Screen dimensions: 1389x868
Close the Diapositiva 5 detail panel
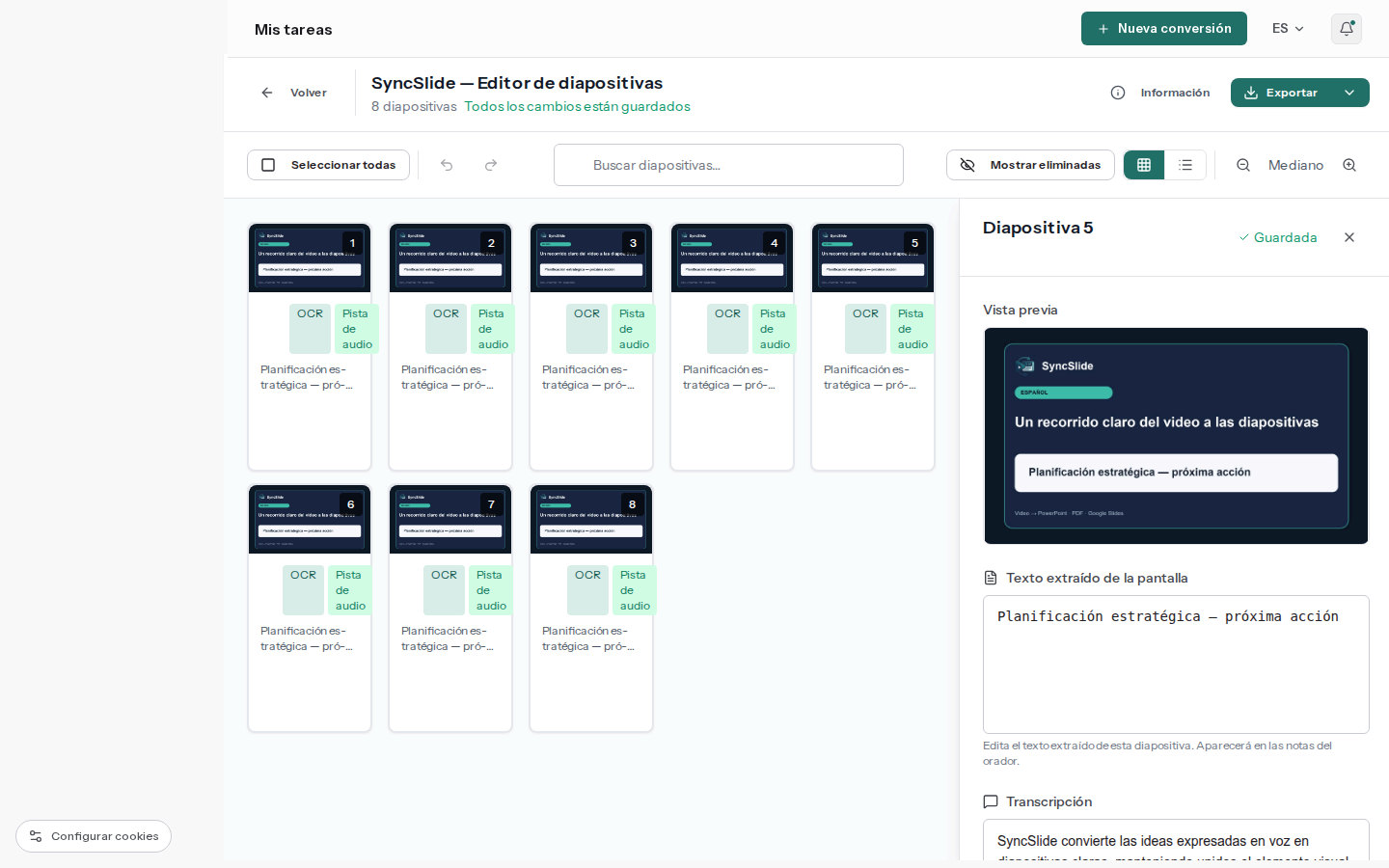click(1349, 237)
